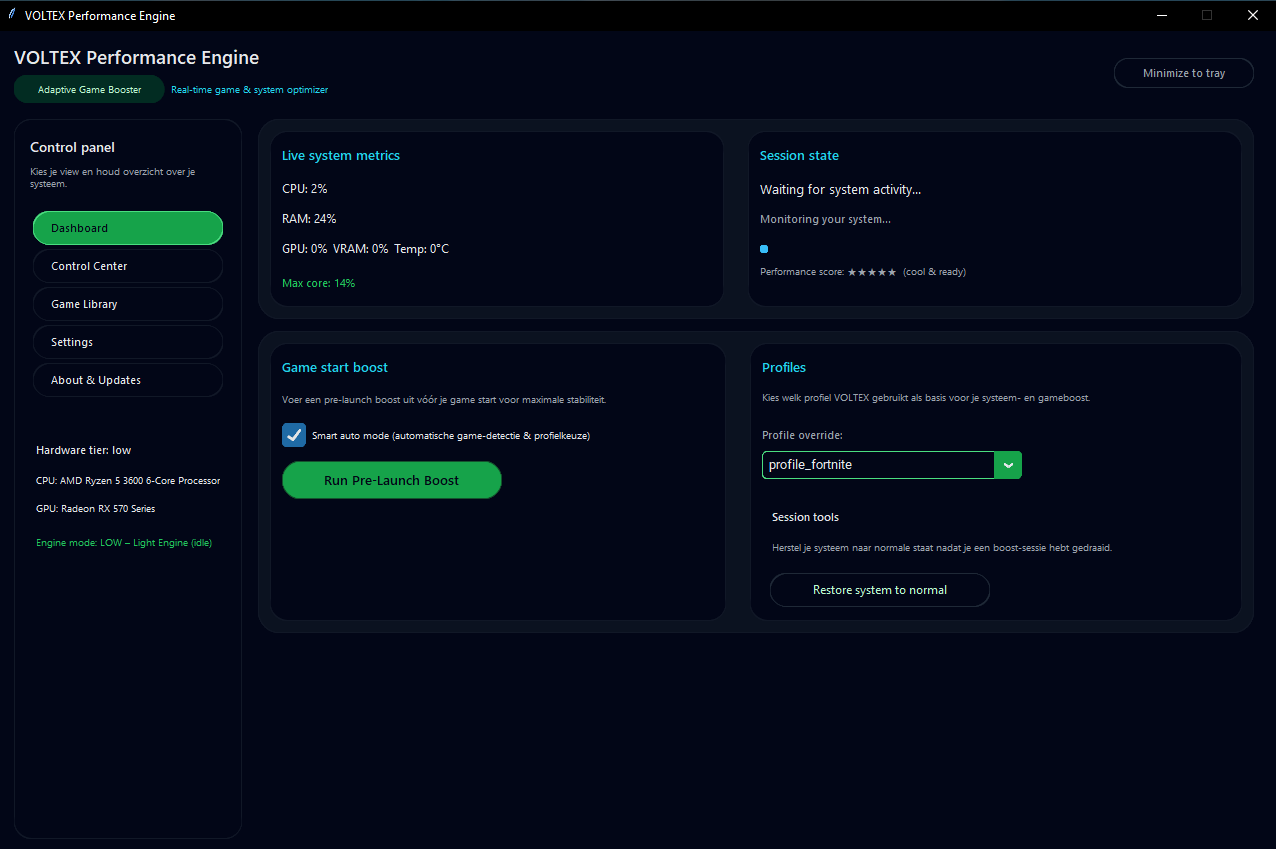The image size is (1276, 849).
Task: Click the VOLTEX feather icon in title bar
Action: (12, 15)
